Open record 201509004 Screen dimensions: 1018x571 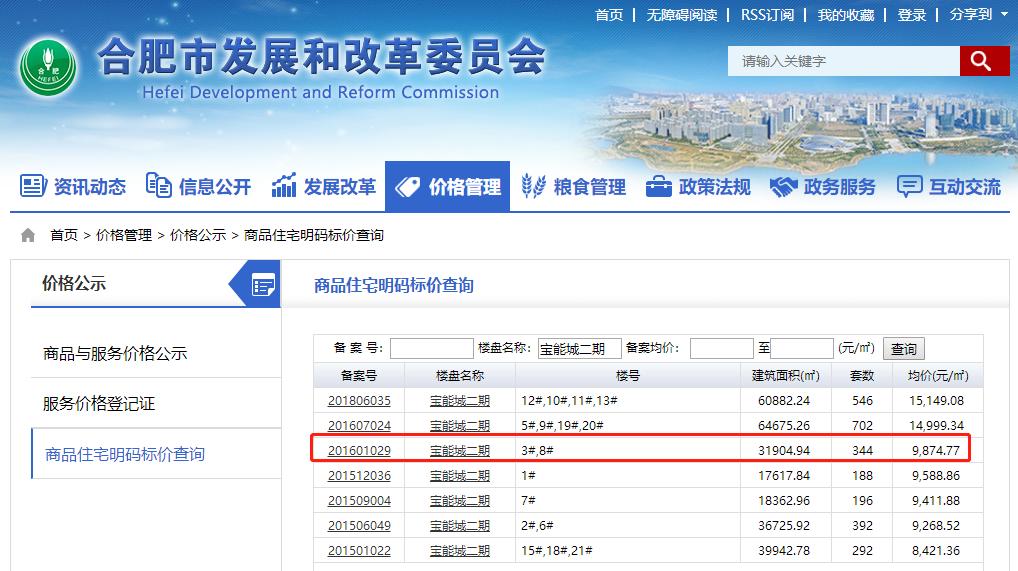(359, 501)
